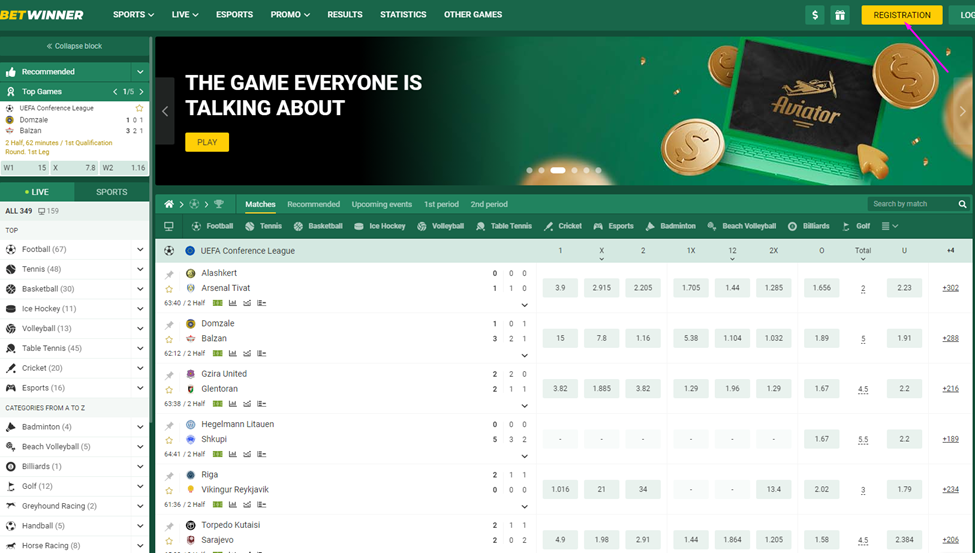975x553 pixels.
Task: Pin the Alashkert match
Action: click(169, 274)
